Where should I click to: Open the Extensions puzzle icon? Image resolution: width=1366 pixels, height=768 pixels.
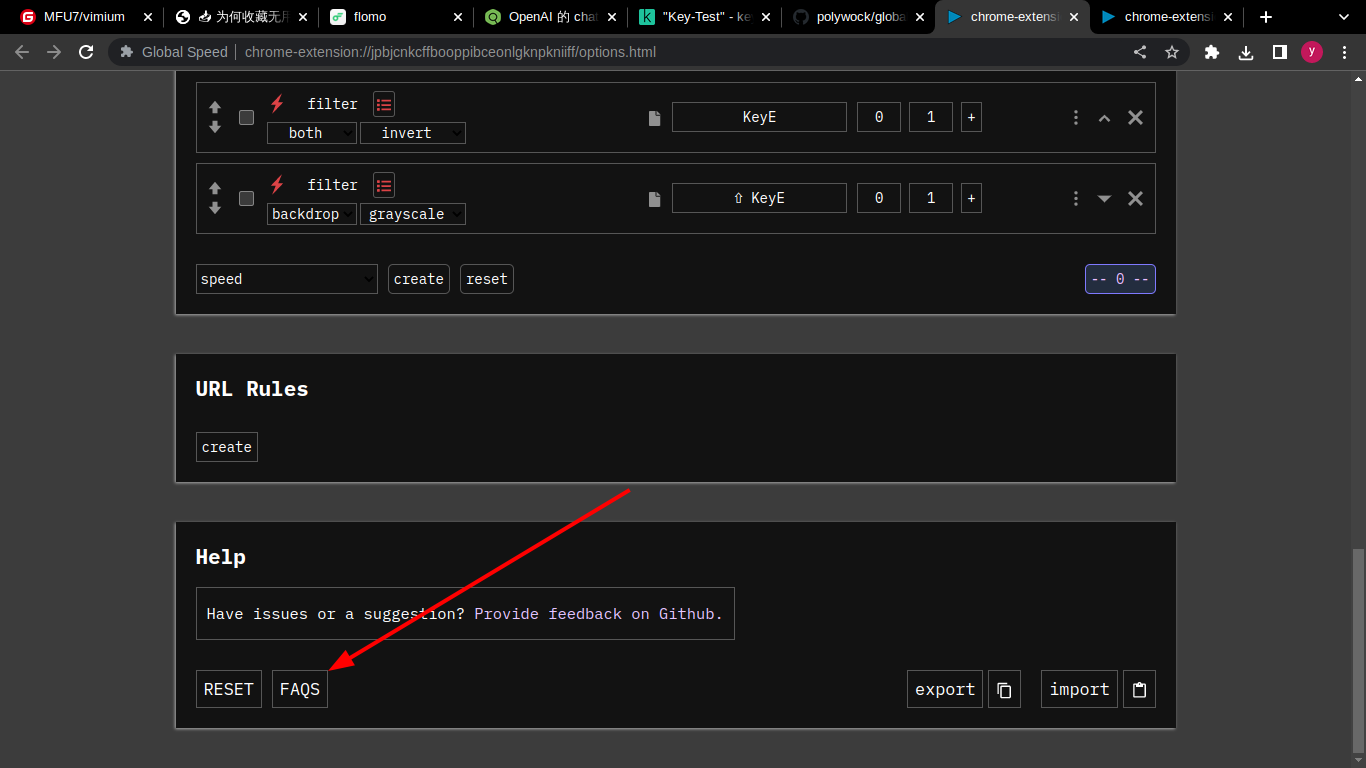coord(1212,52)
